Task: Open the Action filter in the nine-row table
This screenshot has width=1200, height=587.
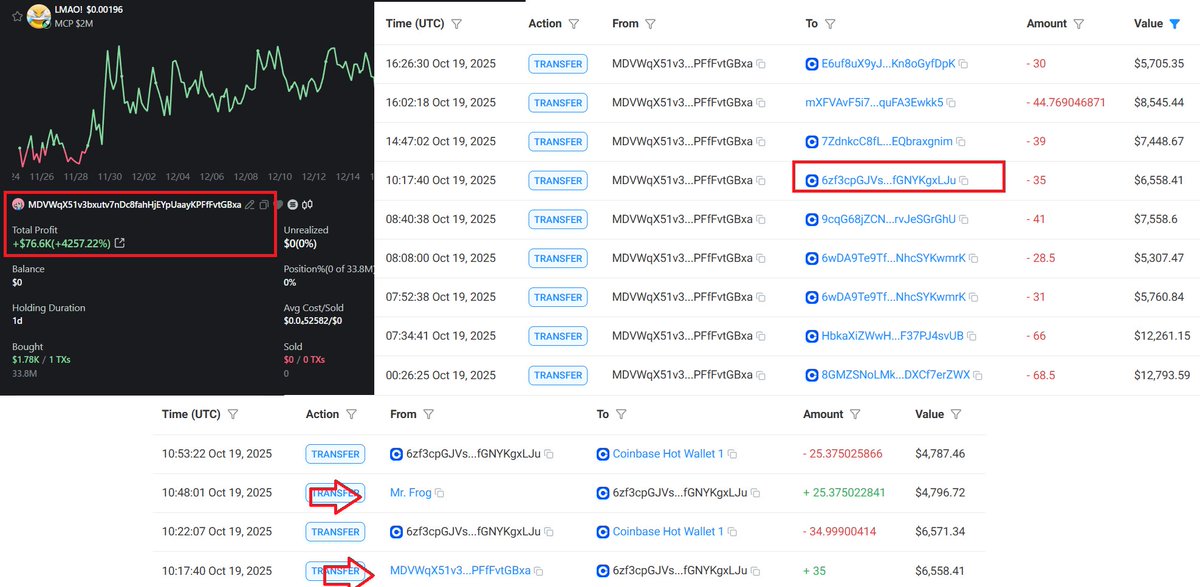Action: point(574,24)
